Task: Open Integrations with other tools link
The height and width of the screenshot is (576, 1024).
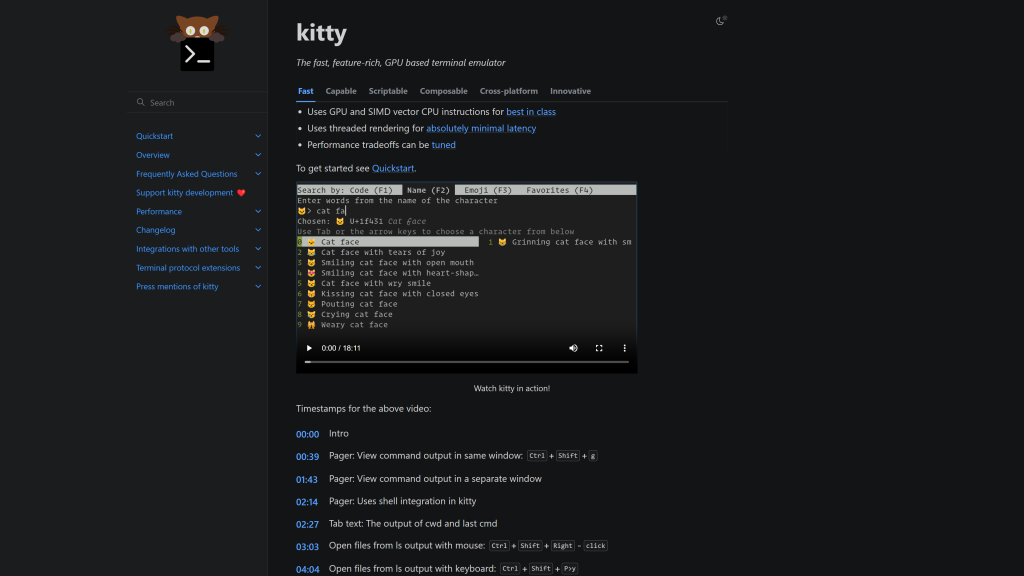Action: click(x=187, y=249)
